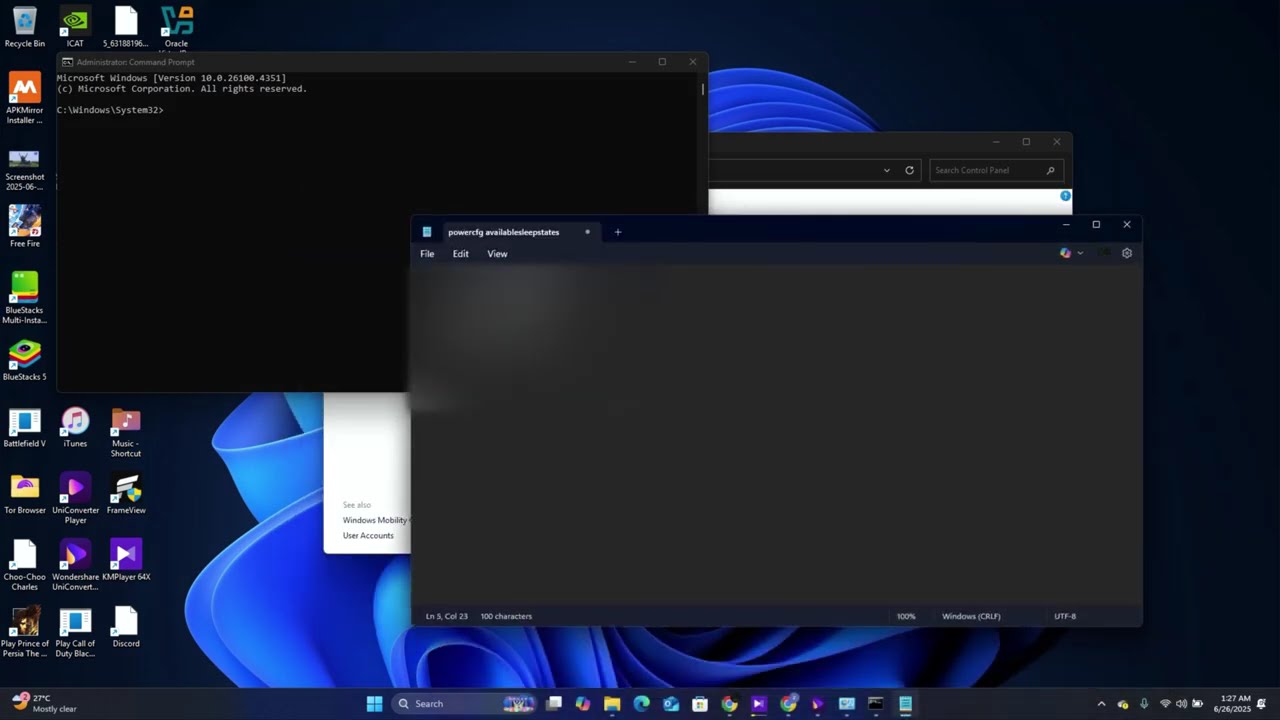Close the unsaved Notepad tab via dot
The width and height of the screenshot is (1280, 720).
click(x=587, y=232)
